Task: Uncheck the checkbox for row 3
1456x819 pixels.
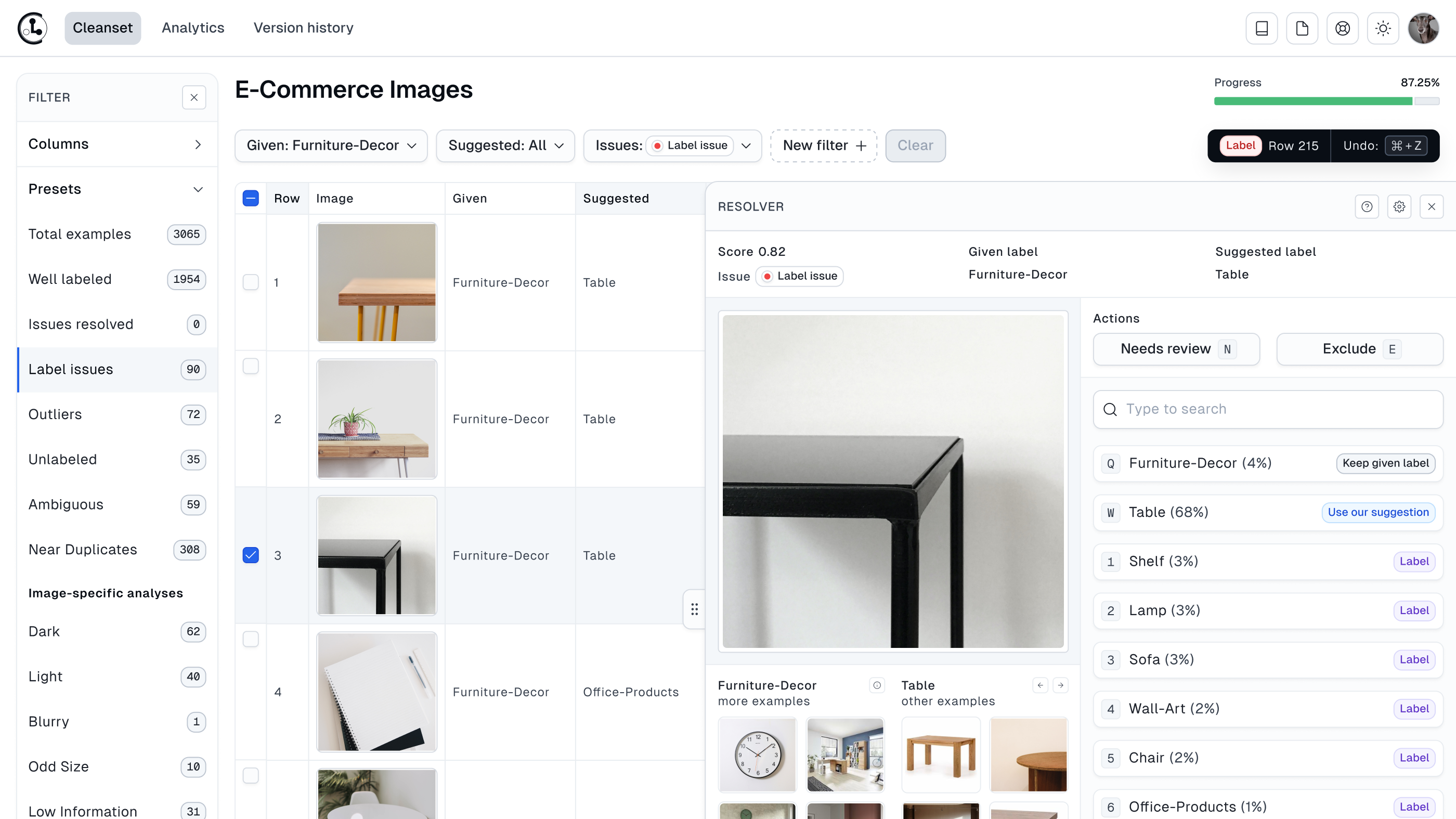Action: point(251,555)
